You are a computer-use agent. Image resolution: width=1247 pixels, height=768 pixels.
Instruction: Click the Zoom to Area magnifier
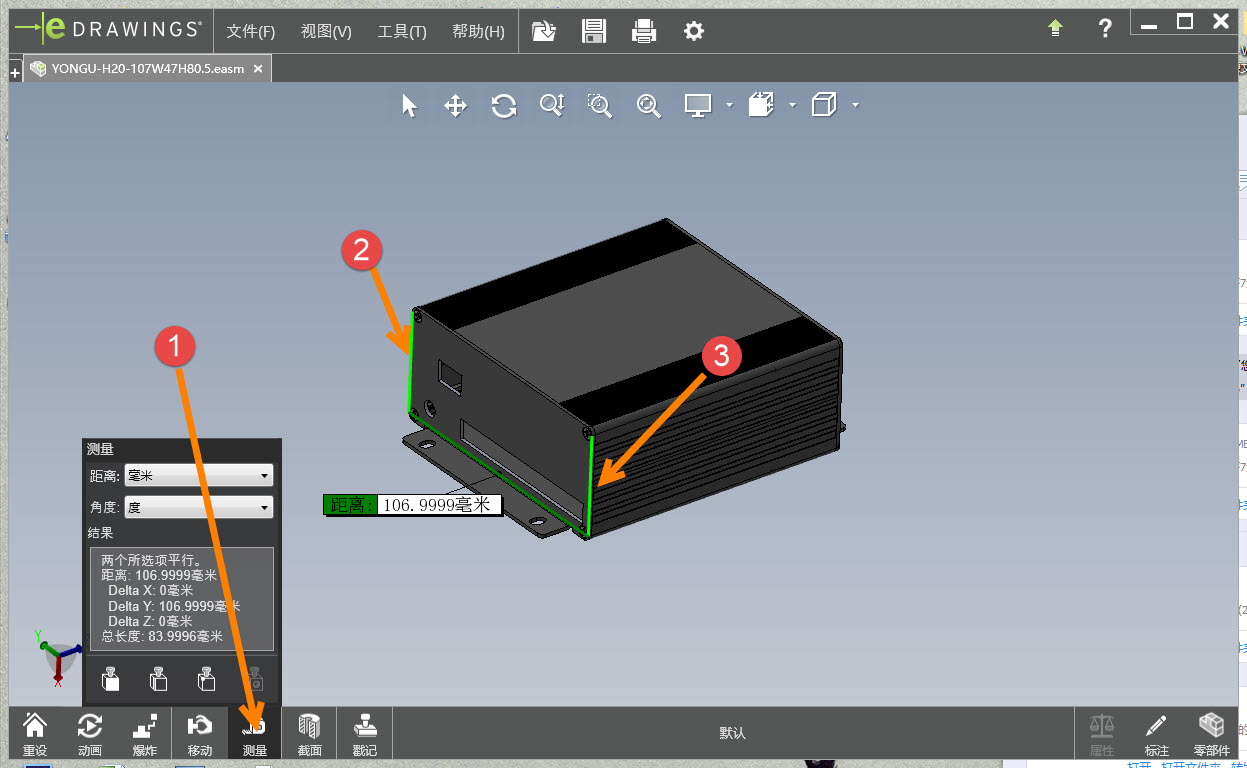600,106
